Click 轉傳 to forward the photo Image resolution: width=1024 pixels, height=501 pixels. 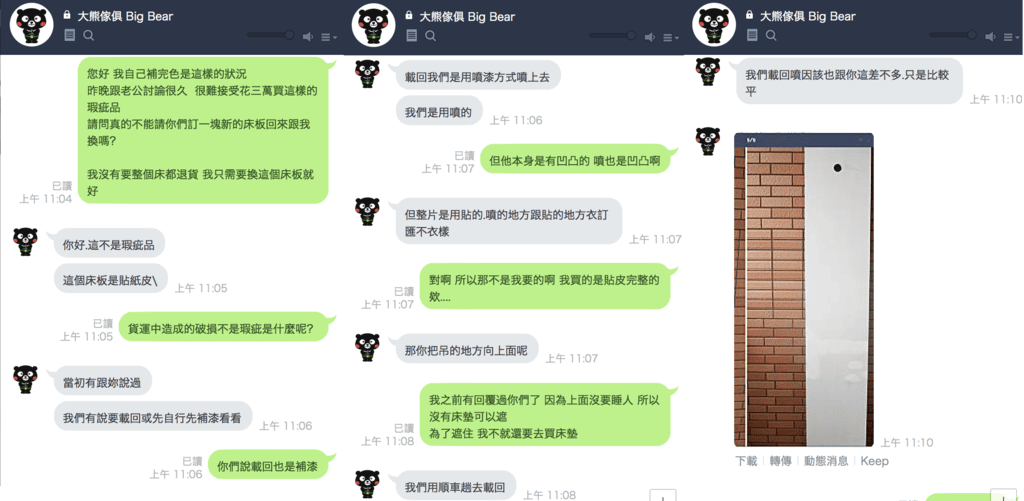click(780, 461)
